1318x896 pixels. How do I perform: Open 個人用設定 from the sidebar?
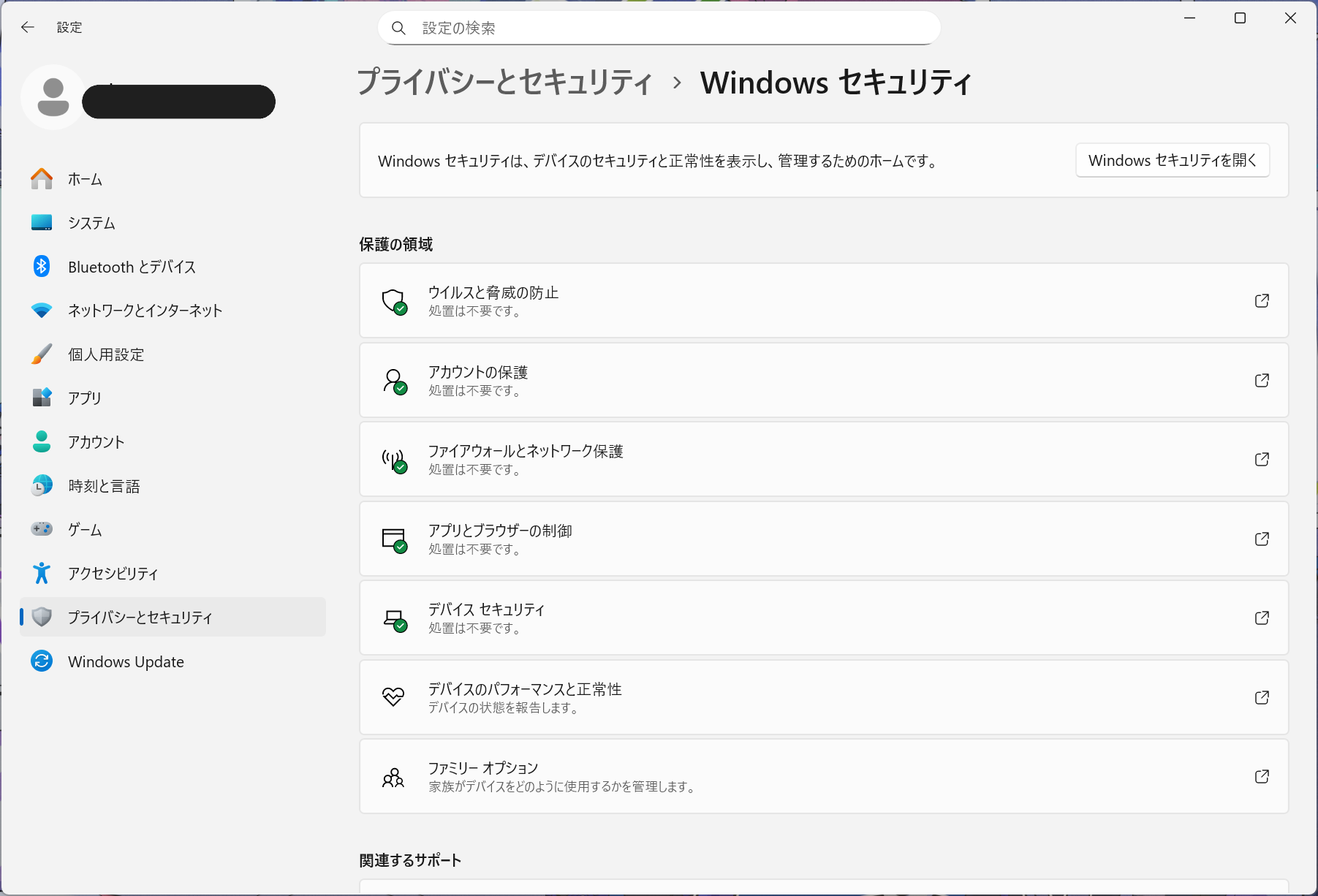coord(106,354)
